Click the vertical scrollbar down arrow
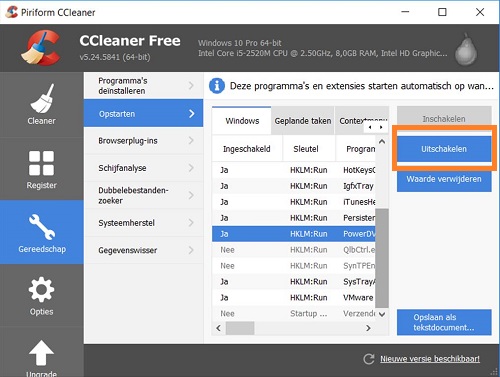Viewport: 500px width, 377px height. (382, 314)
